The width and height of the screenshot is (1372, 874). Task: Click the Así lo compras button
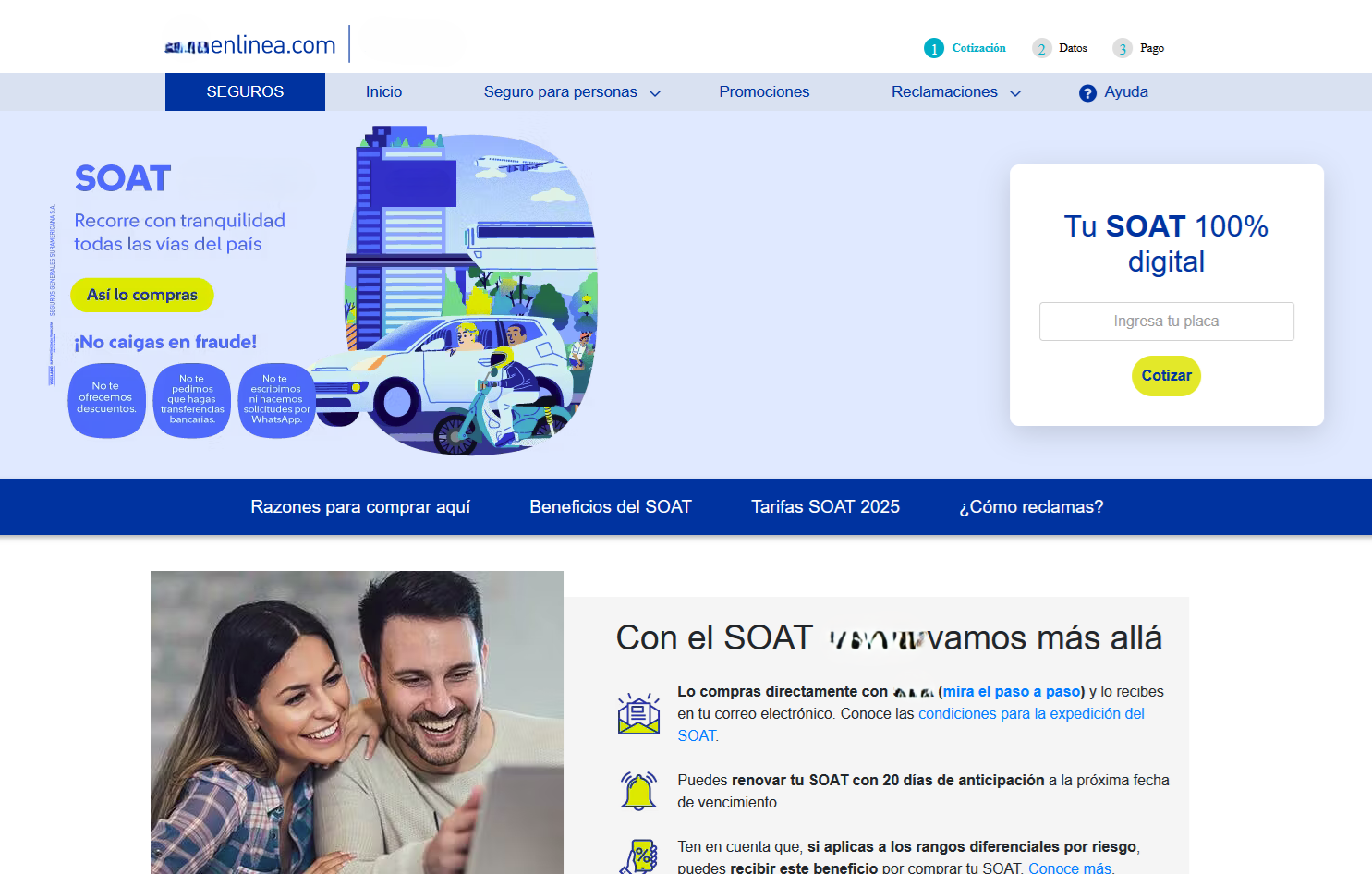pyautogui.click(x=142, y=295)
